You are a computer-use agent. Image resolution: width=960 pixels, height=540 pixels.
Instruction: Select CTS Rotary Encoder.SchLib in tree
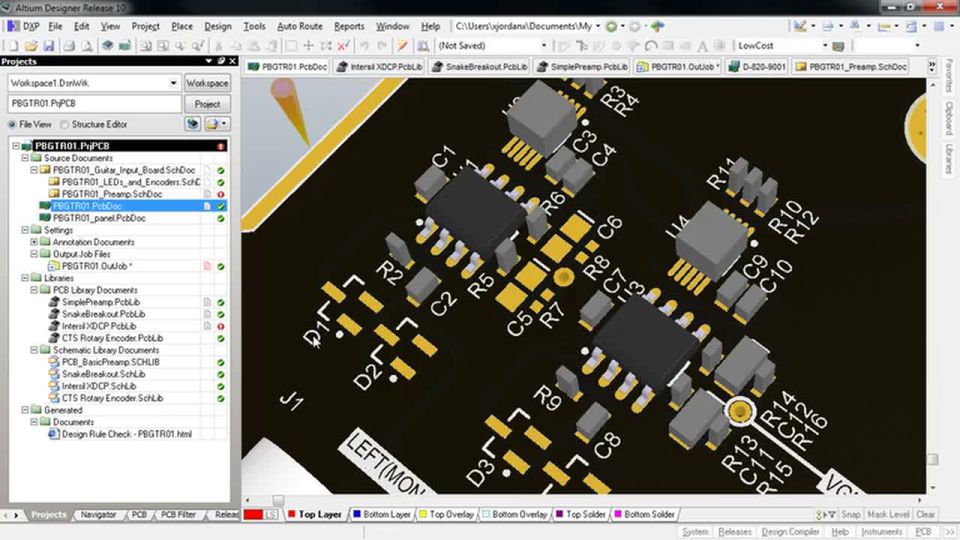pyautogui.click(x=112, y=398)
